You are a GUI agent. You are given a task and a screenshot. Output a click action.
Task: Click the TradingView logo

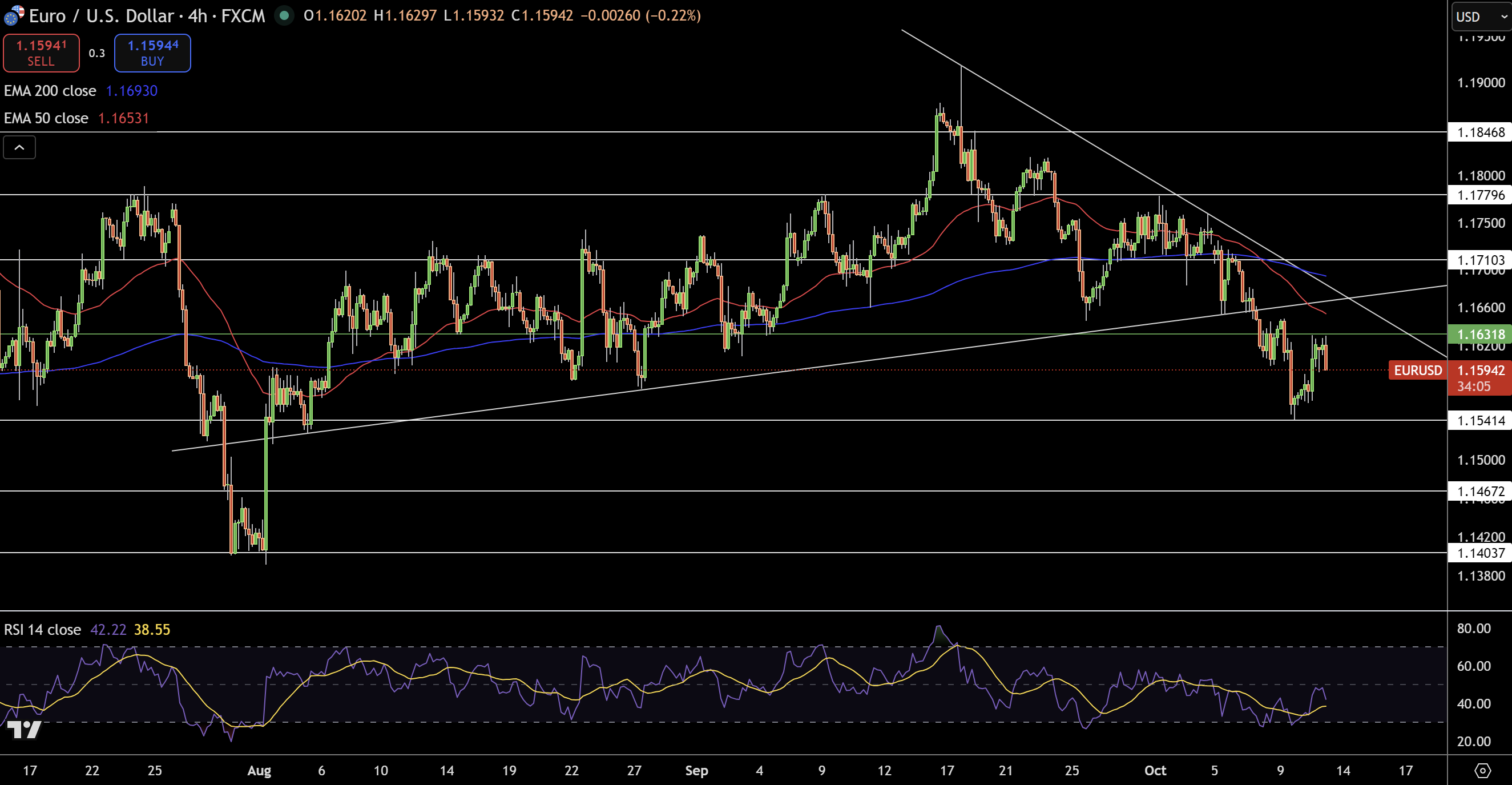(x=23, y=730)
